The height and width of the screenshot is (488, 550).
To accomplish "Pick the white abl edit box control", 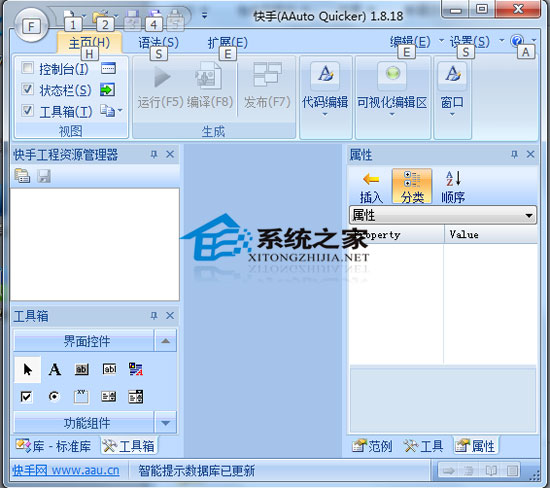I will tap(109, 369).
